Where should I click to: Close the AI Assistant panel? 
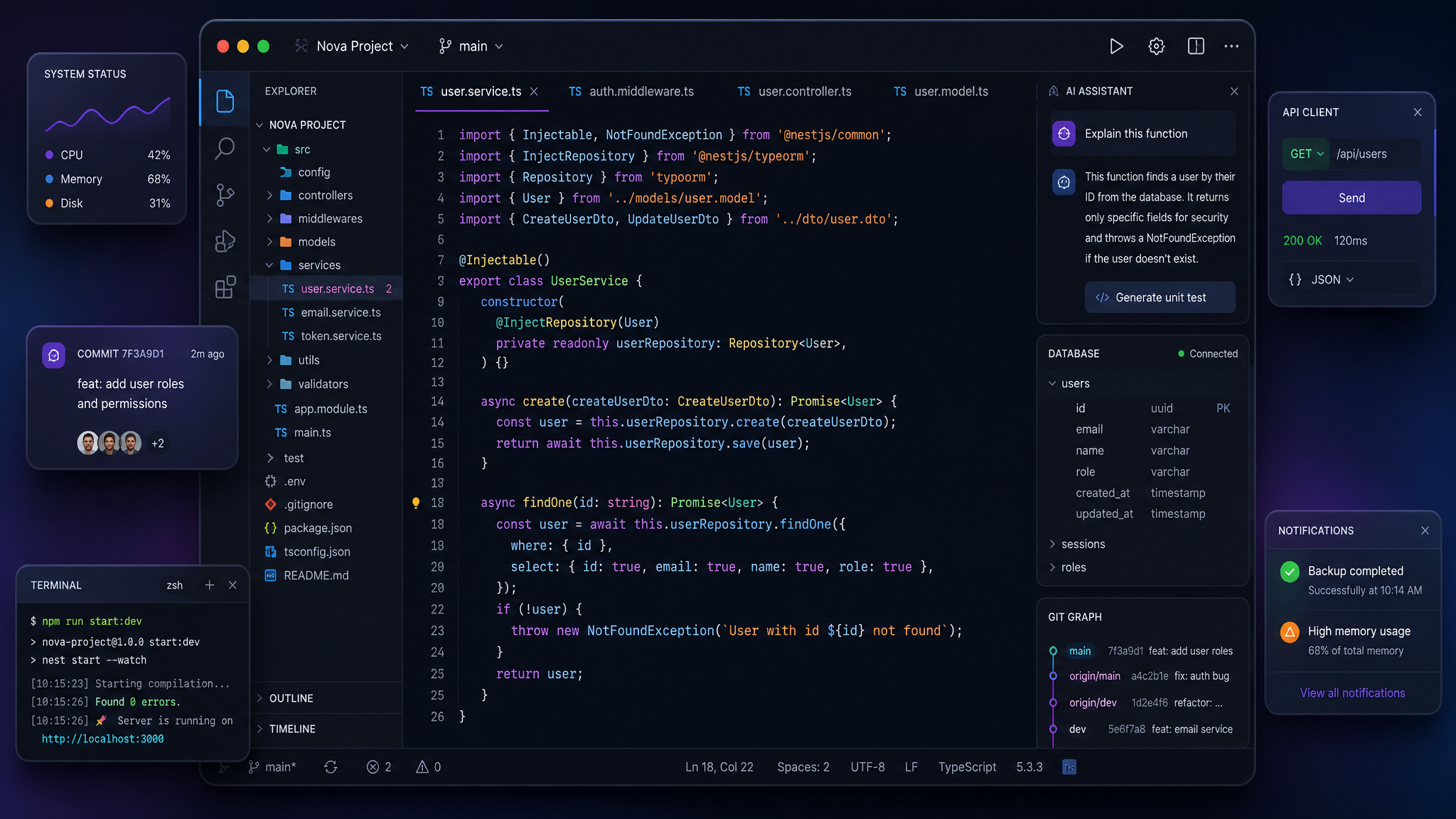[1234, 91]
